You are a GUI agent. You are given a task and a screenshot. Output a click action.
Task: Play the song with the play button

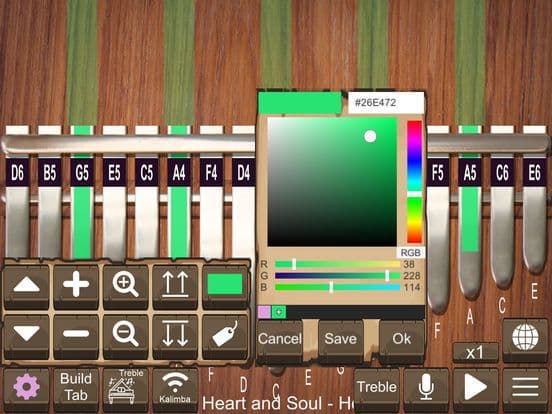476,389
